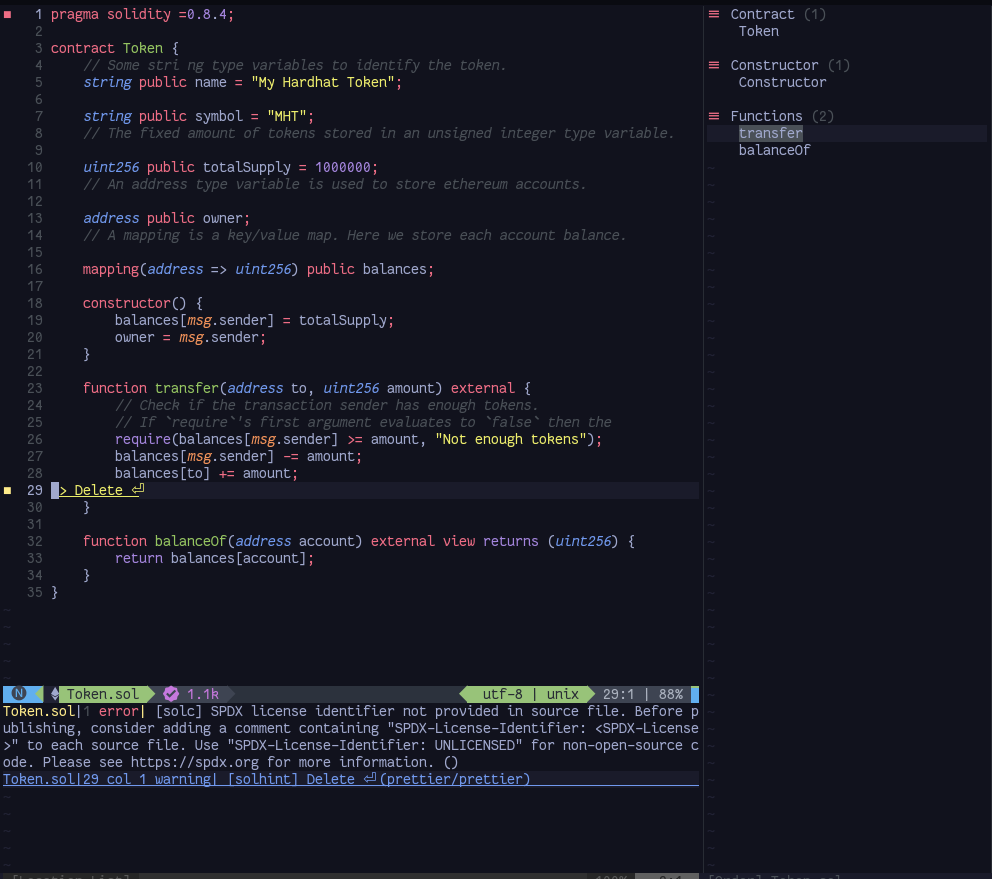This screenshot has width=992, height=879.
Task: Click the contract Token declaration
Action: coord(115,48)
